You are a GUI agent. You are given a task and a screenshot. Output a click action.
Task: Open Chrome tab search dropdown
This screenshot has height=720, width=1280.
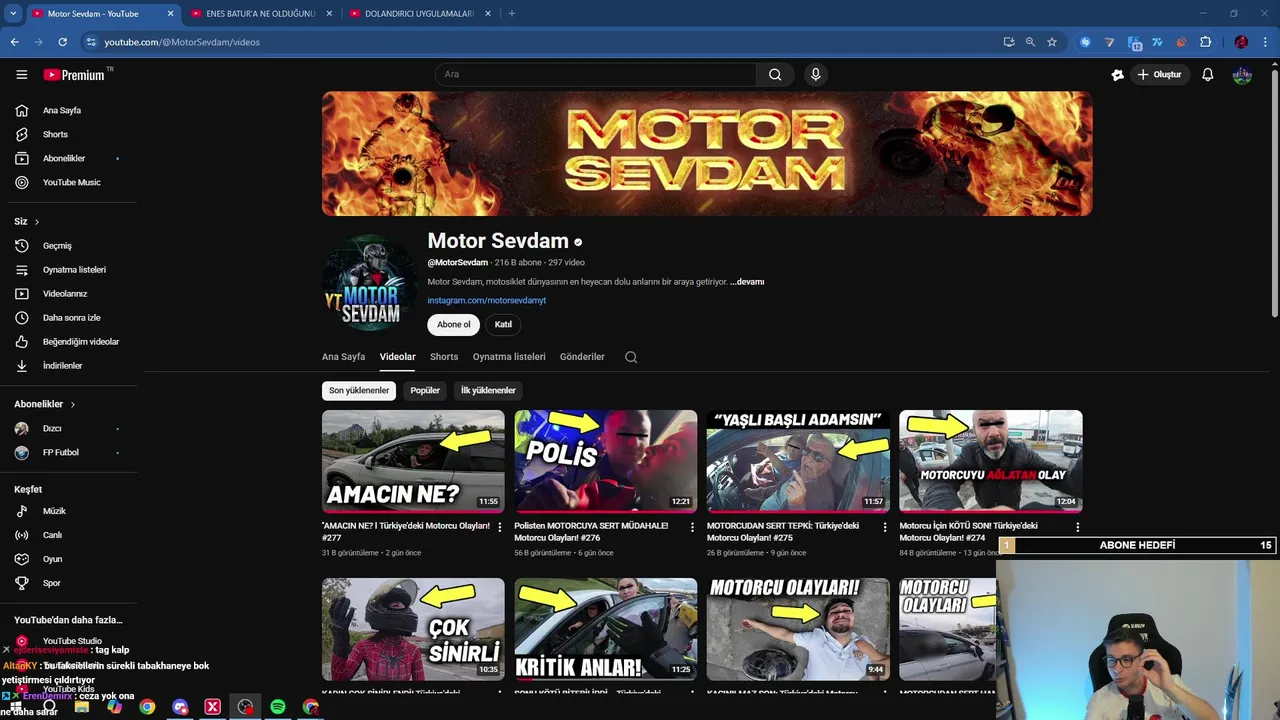[13, 14]
